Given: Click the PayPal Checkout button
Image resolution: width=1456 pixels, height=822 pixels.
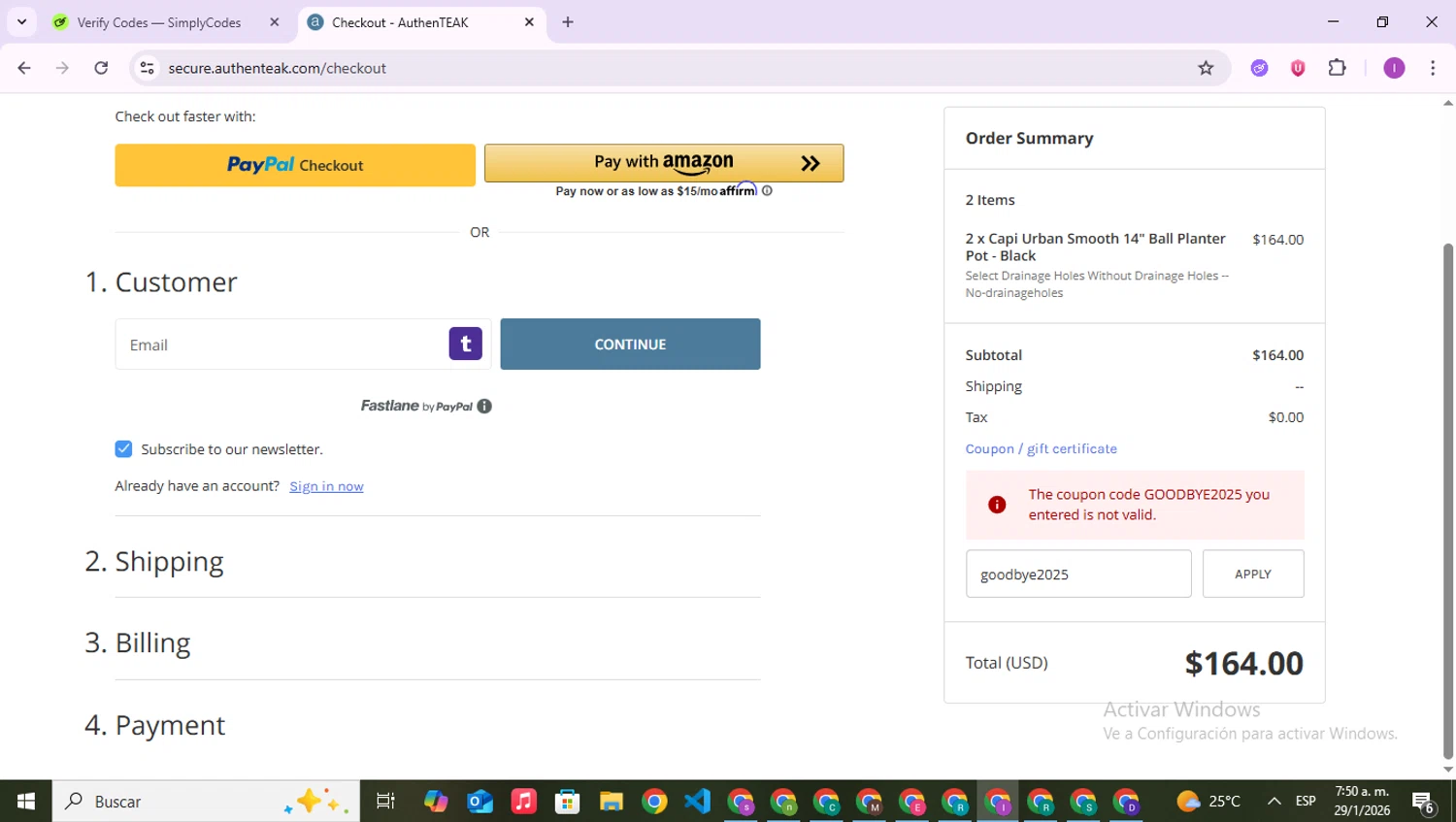Looking at the screenshot, I should pyautogui.click(x=295, y=165).
